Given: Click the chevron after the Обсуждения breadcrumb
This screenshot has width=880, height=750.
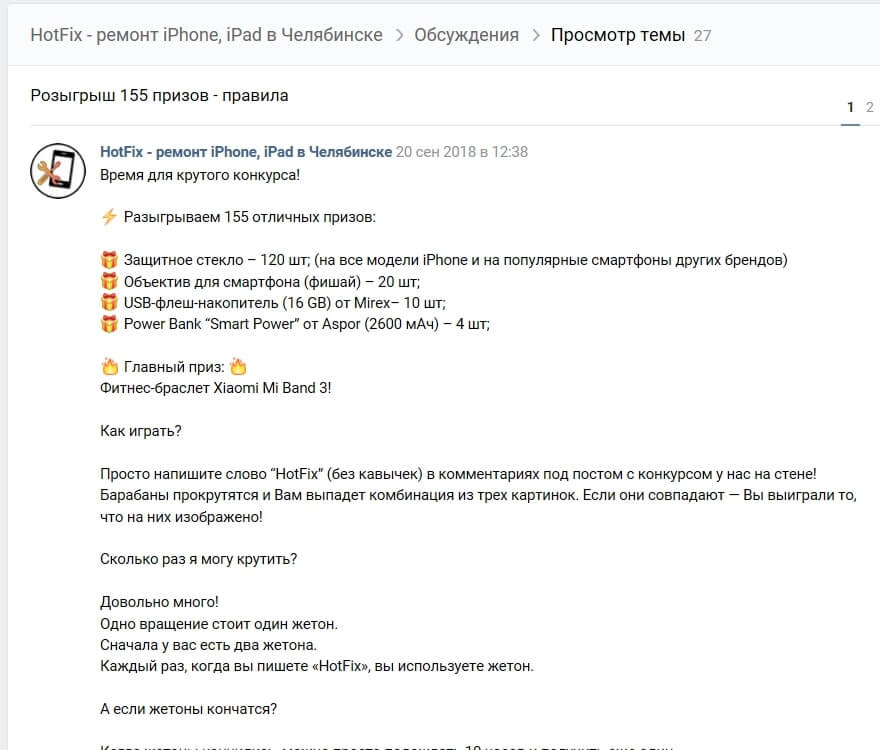Looking at the screenshot, I should tap(535, 35).
